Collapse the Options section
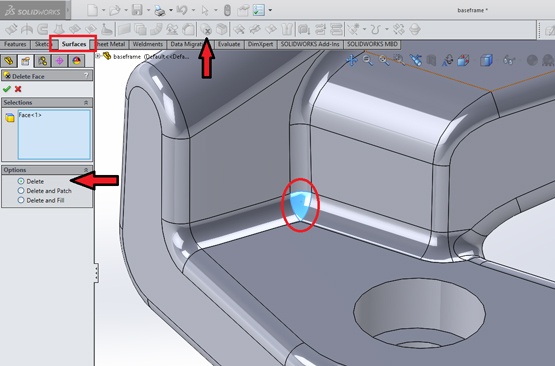Viewport: 555px width, 366px height. (86, 170)
